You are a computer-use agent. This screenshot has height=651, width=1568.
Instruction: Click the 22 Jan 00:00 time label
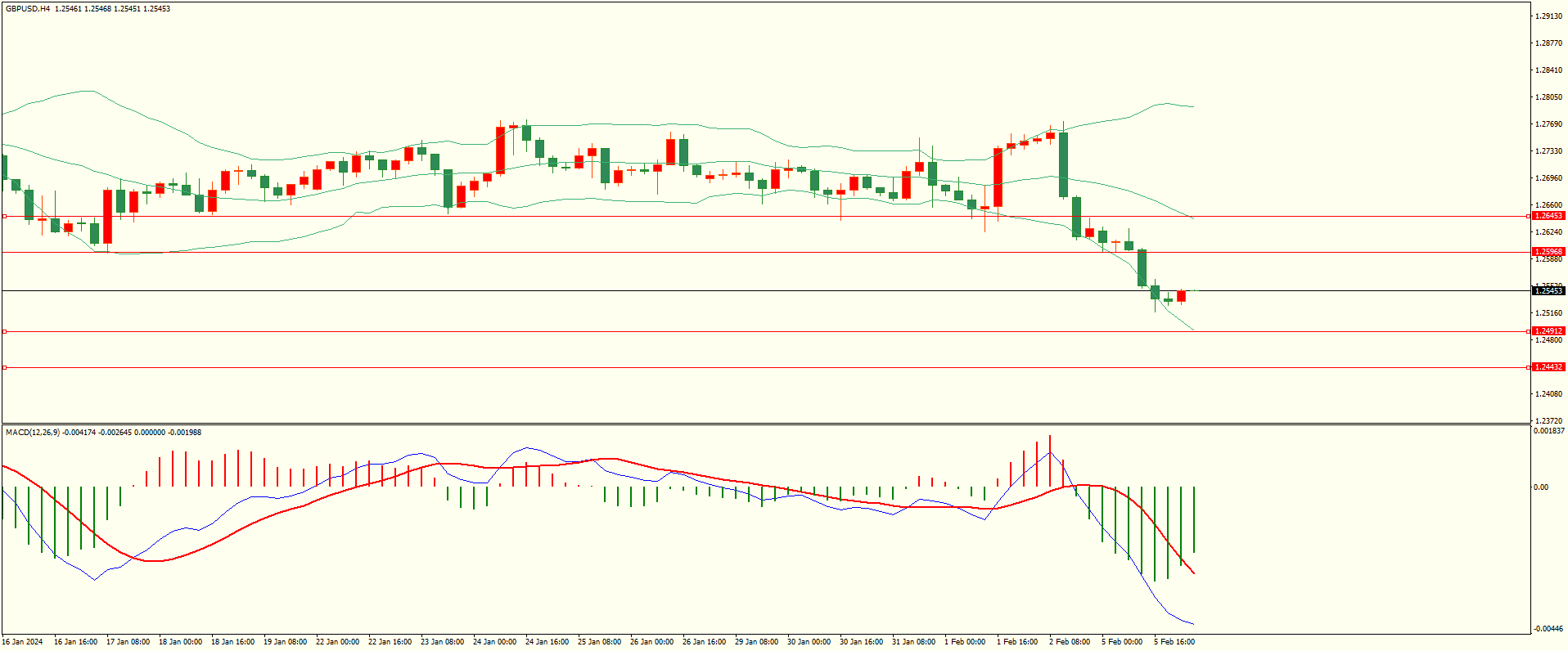pos(338,642)
